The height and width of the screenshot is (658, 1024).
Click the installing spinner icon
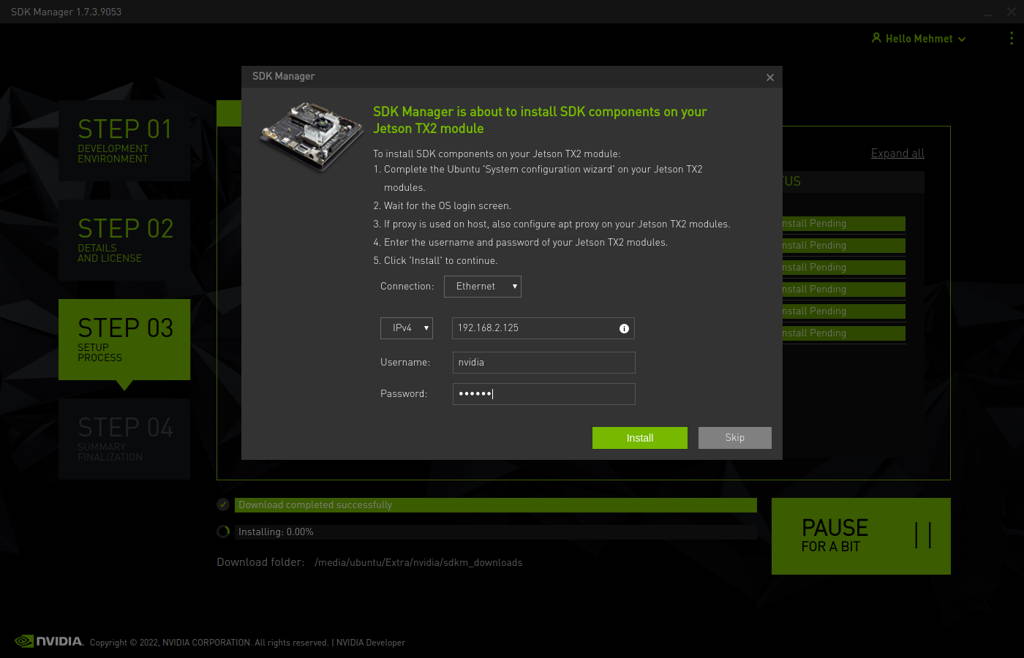point(223,531)
